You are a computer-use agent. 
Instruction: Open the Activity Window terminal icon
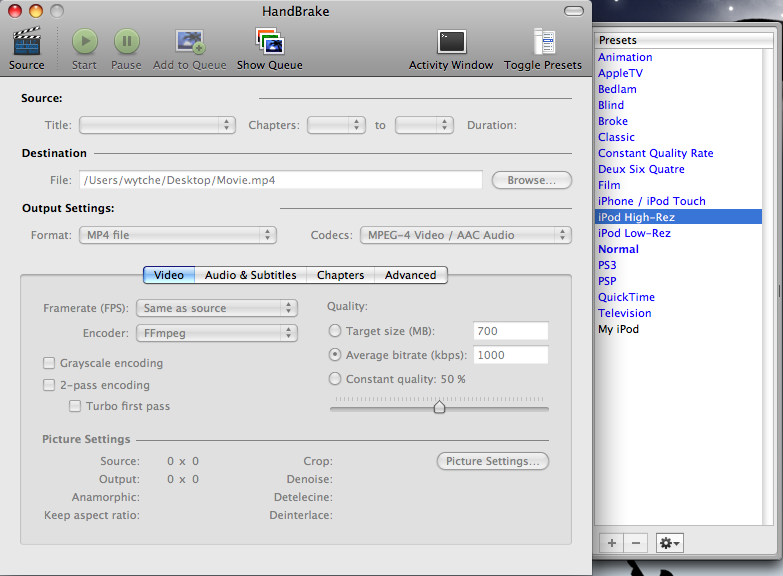[x=451, y=41]
